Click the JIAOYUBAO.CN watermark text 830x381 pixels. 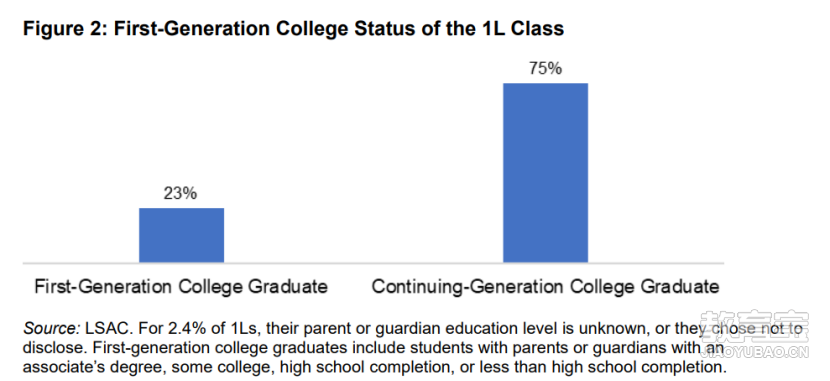click(754, 353)
